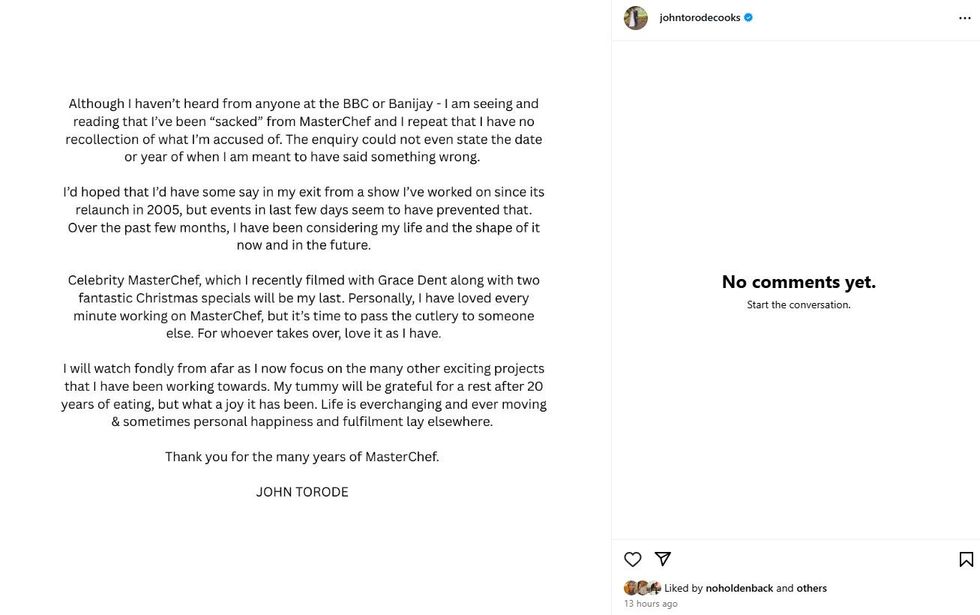Click the "Start the conversation." text
Viewport: 980px width, 615px height.
(x=798, y=305)
